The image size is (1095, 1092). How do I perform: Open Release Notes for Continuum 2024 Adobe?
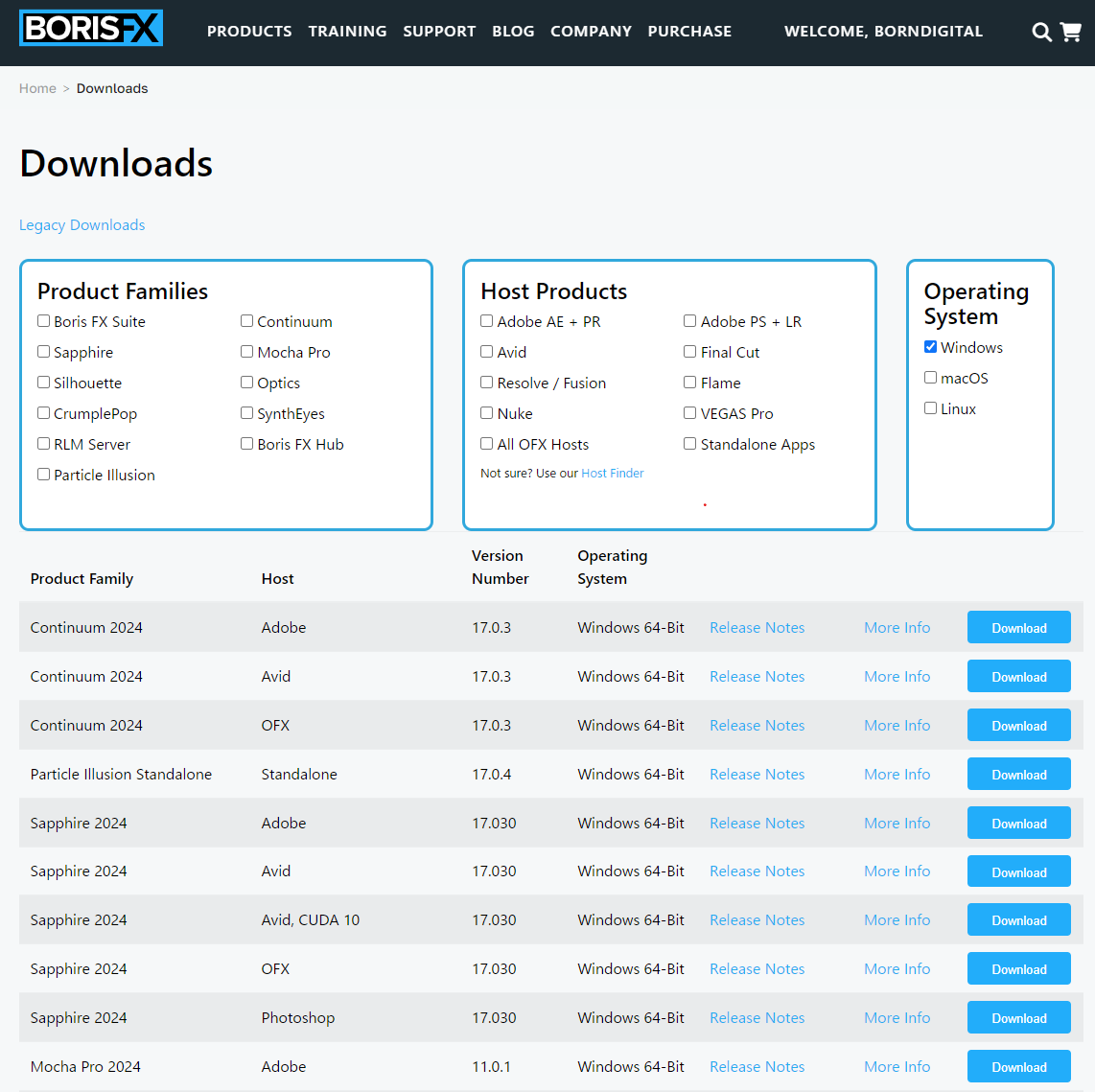[x=757, y=628]
